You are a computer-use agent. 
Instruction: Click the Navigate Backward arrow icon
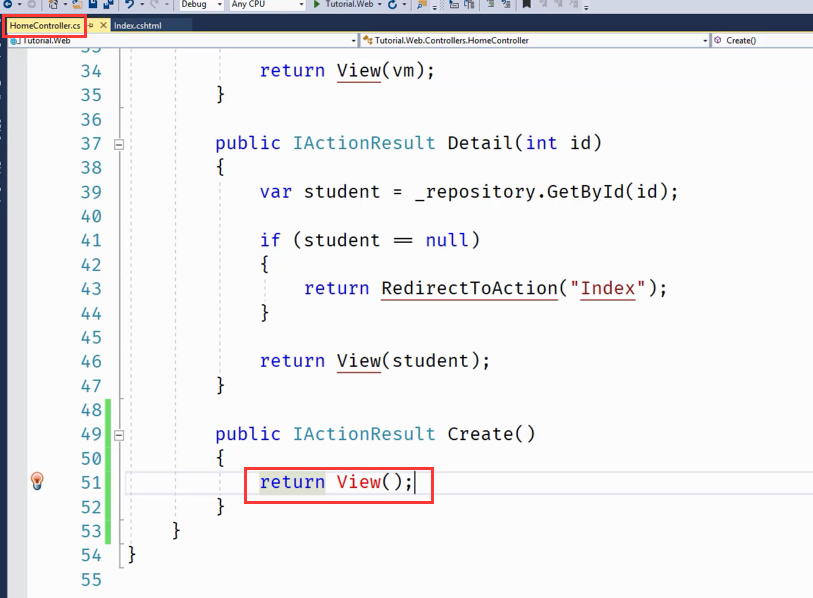6,5
